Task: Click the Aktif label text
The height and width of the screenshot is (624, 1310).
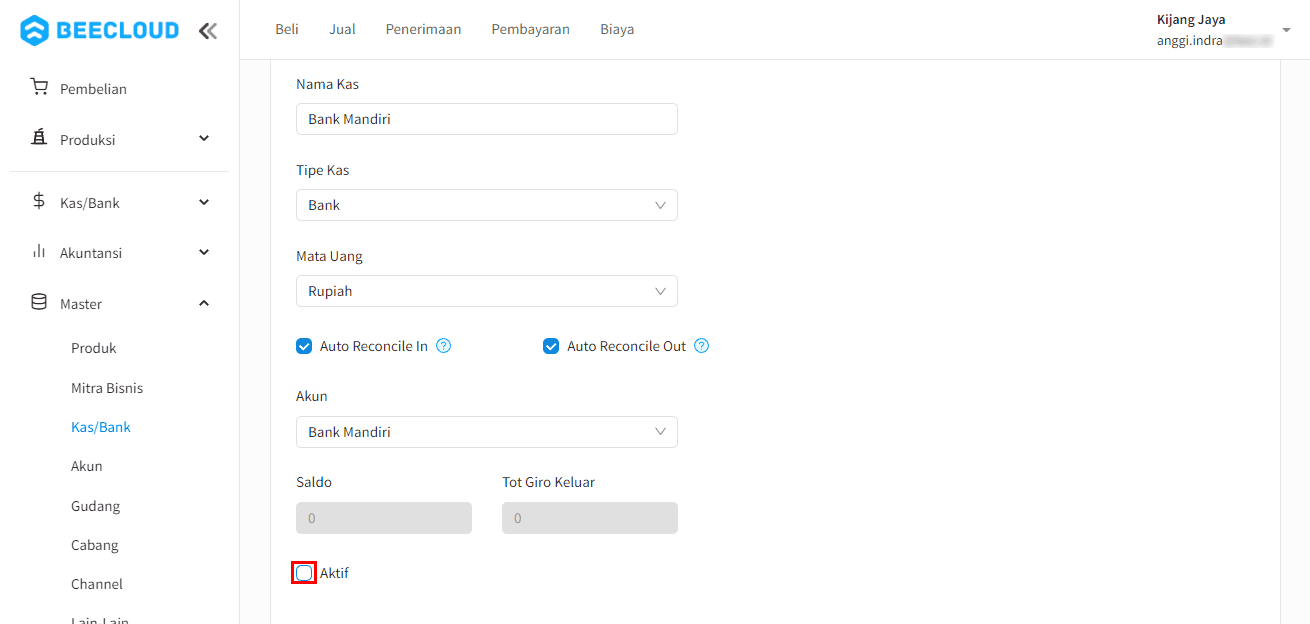Action: click(x=334, y=573)
